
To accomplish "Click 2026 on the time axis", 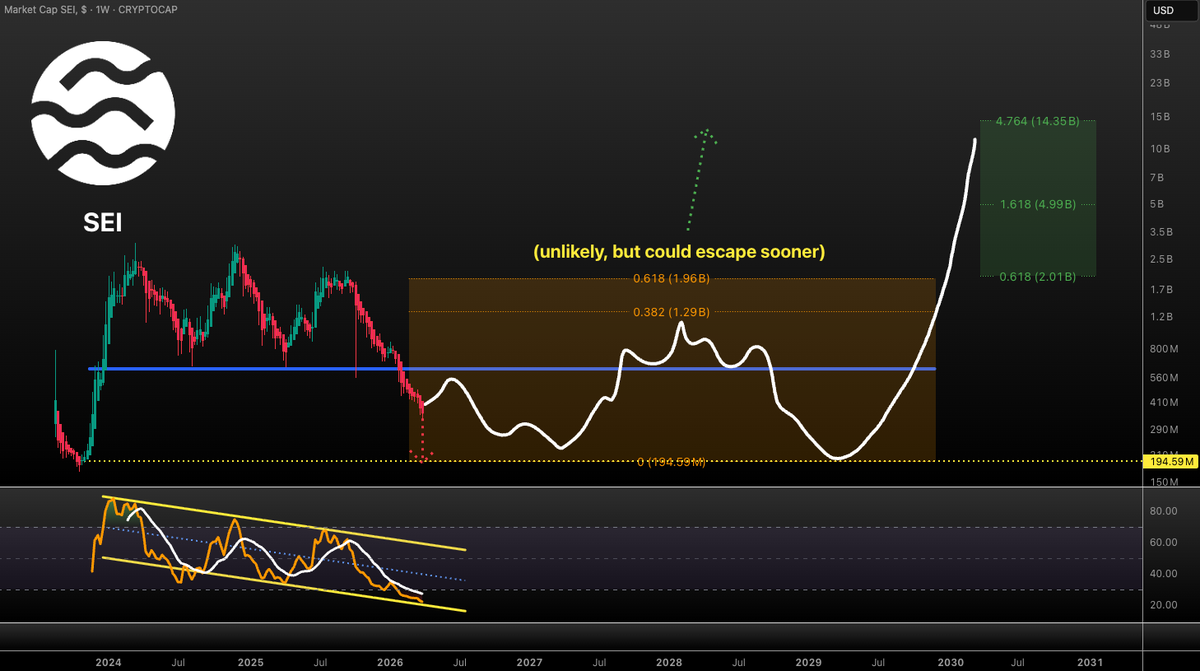I will 390,663.
